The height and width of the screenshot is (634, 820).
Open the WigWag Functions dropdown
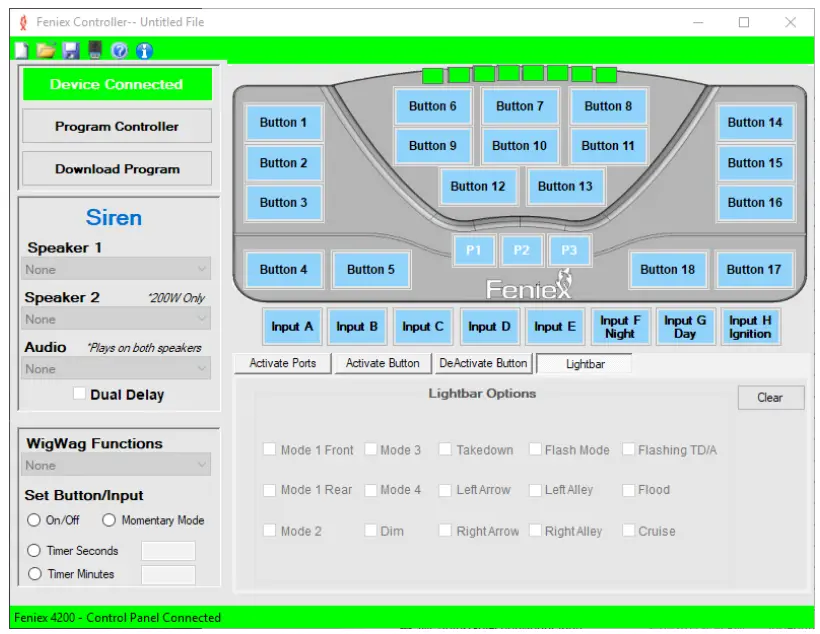pyautogui.click(x=116, y=465)
